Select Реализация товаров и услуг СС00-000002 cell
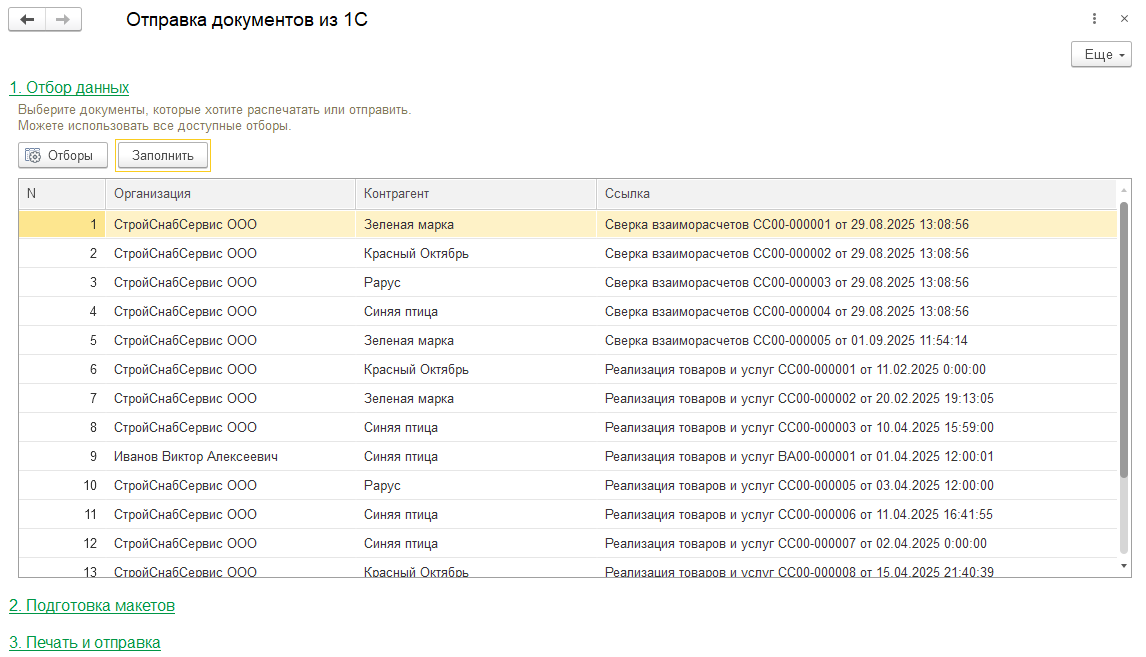The width and height of the screenshot is (1146, 657). click(x=857, y=398)
